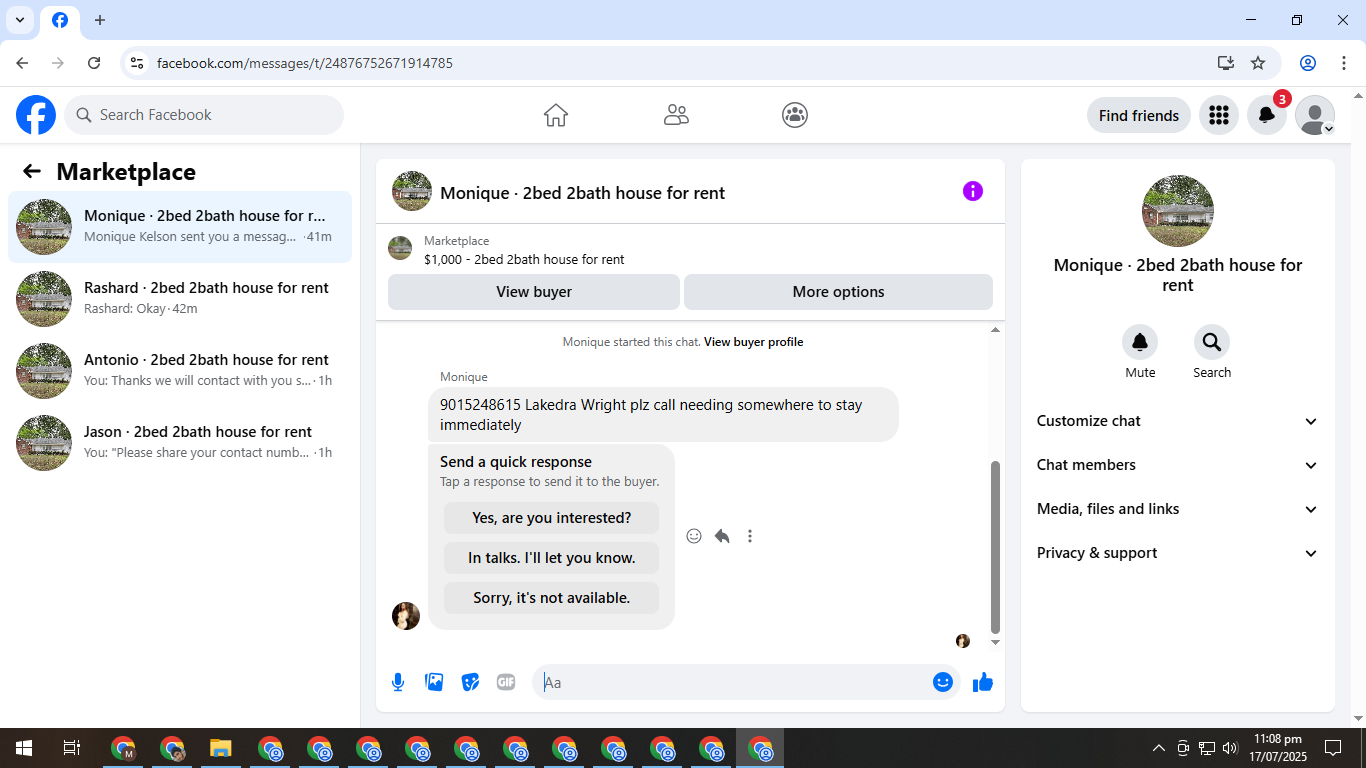Choose a GIF icon
The height and width of the screenshot is (768, 1366).
[x=506, y=682]
